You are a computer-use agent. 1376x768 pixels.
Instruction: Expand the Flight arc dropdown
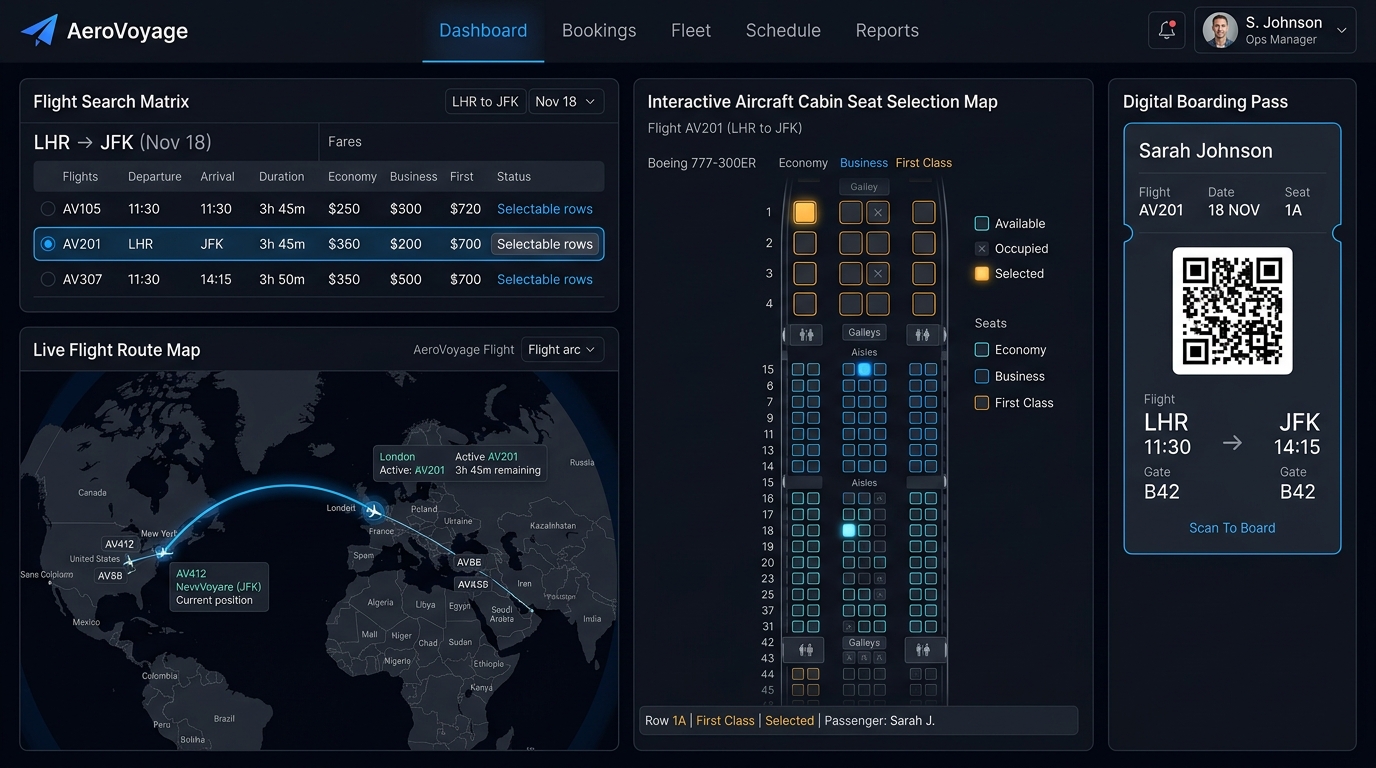[x=562, y=349]
